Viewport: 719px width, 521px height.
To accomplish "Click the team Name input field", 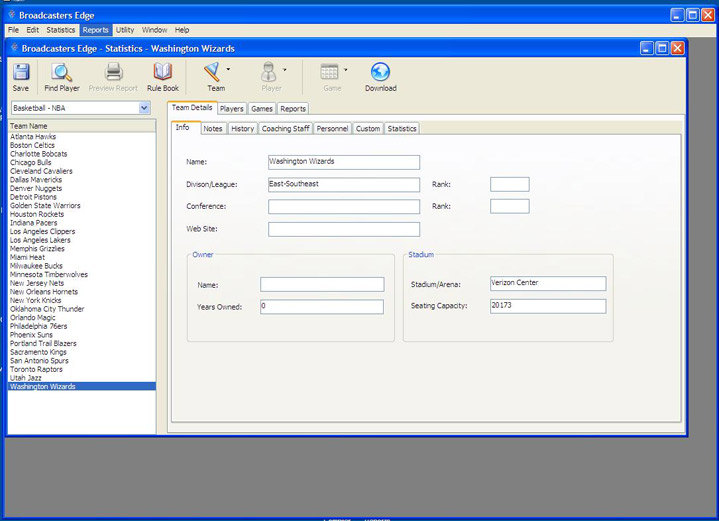I will [344, 162].
